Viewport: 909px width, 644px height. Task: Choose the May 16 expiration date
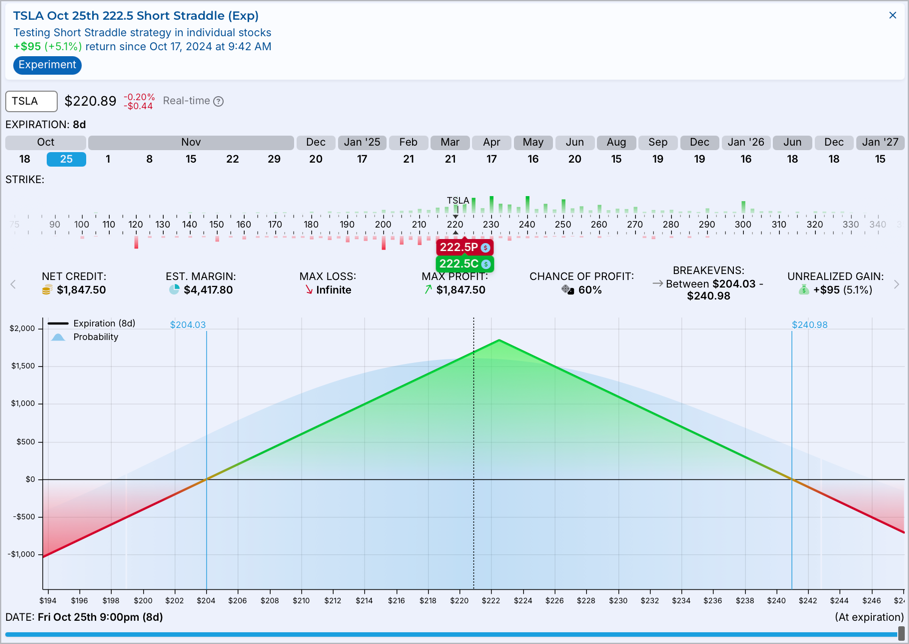(x=533, y=159)
